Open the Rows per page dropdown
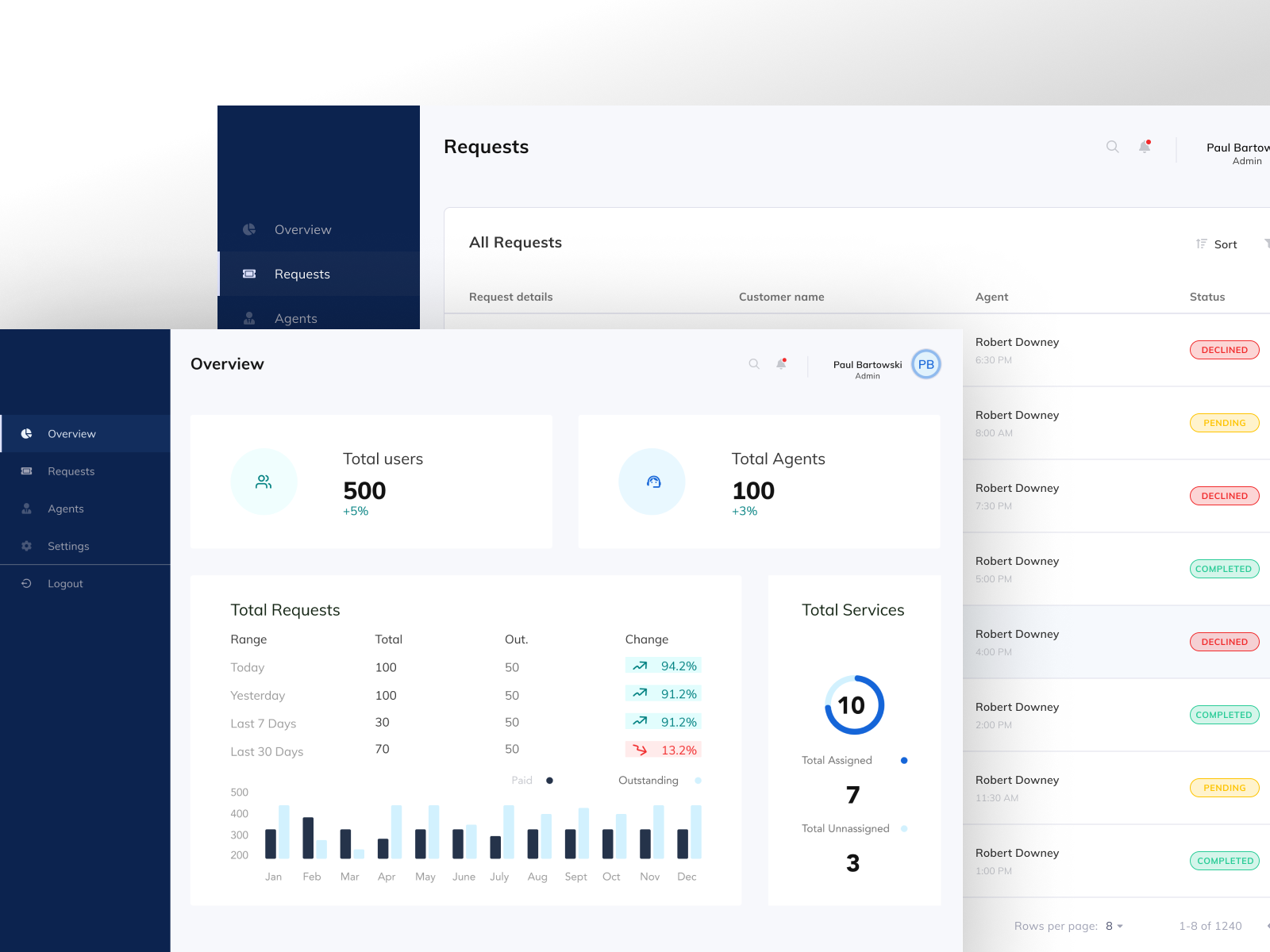The width and height of the screenshot is (1270, 952). coord(1114,926)
